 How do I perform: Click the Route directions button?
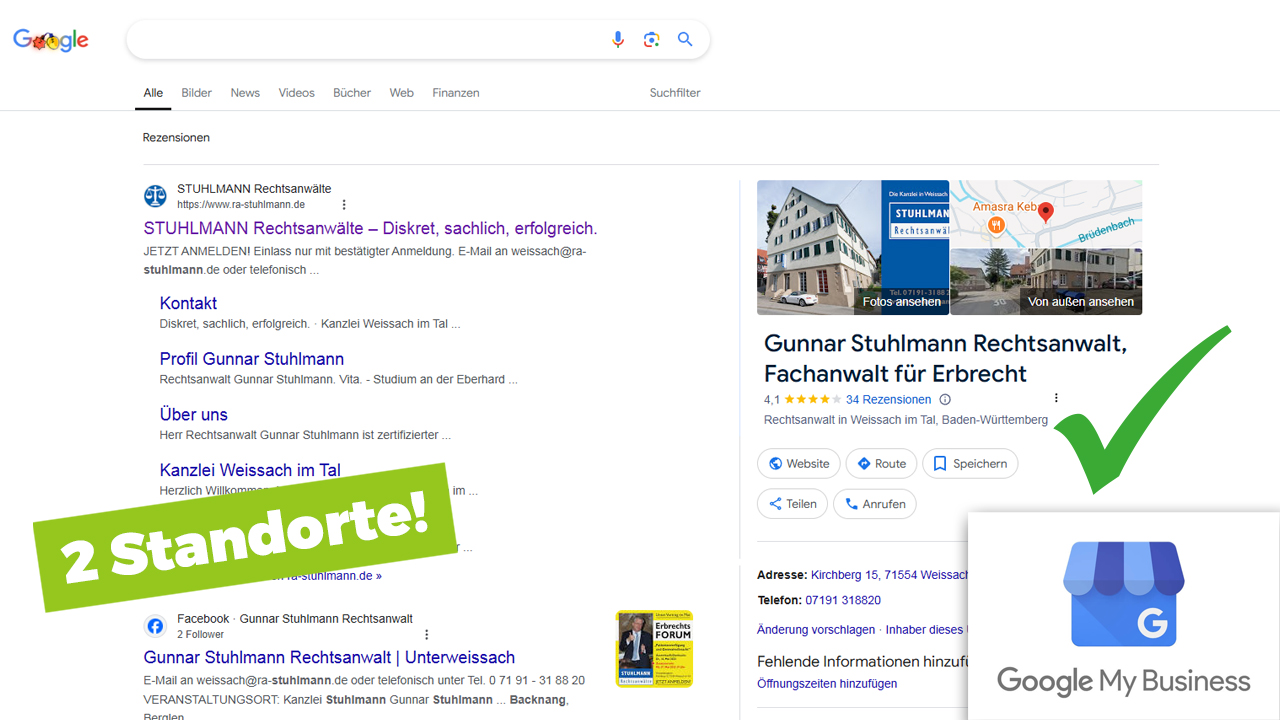[x=880, y=464]
